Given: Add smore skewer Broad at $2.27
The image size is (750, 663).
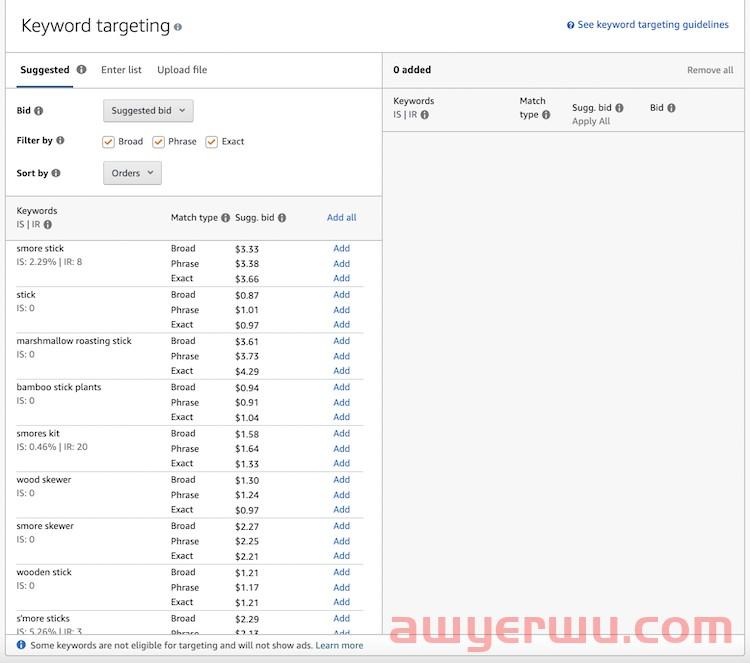Looking at the screenshot, I should [342, 525].
